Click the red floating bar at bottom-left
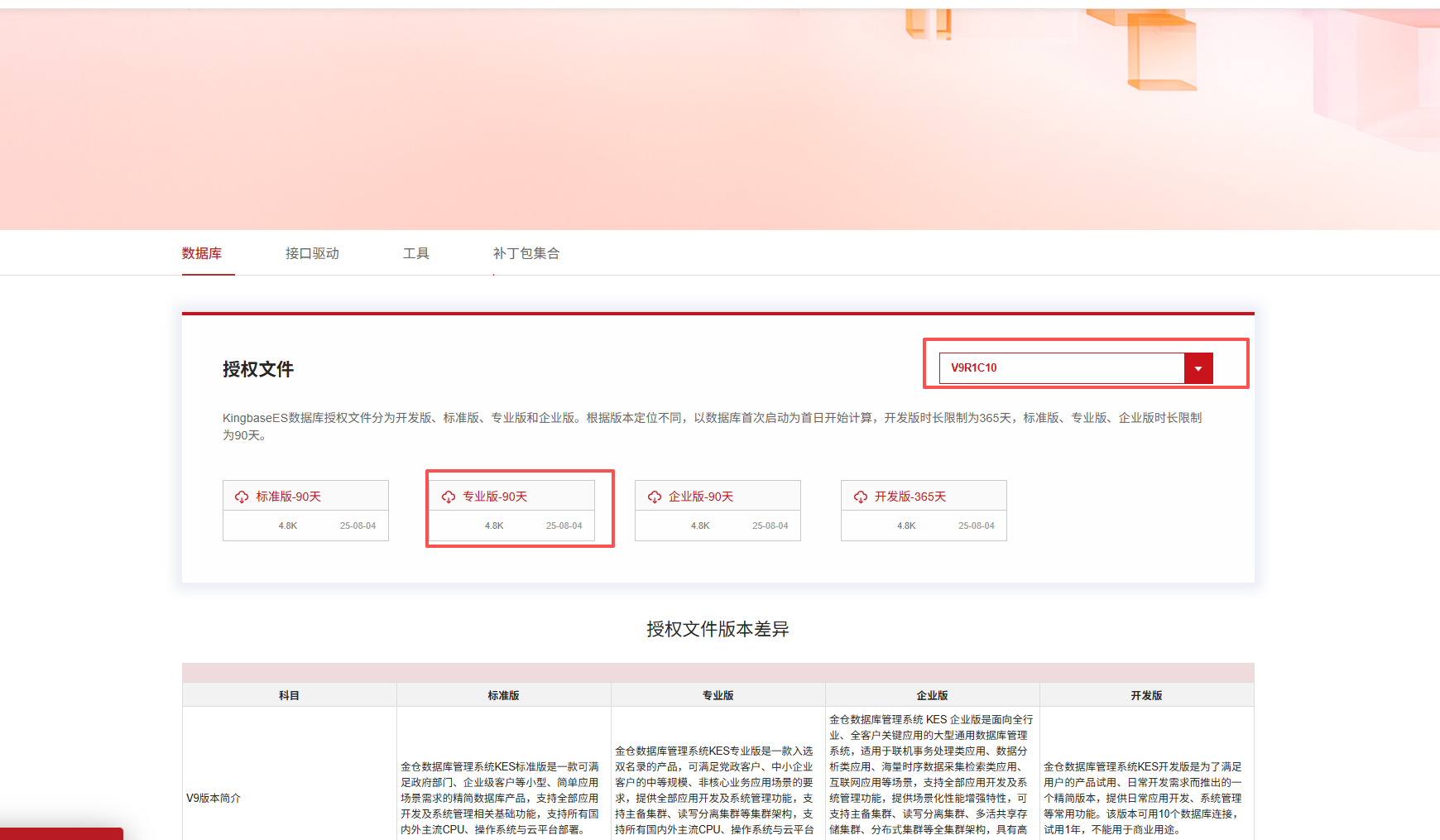1440x840 pixels. coord(61,833)
